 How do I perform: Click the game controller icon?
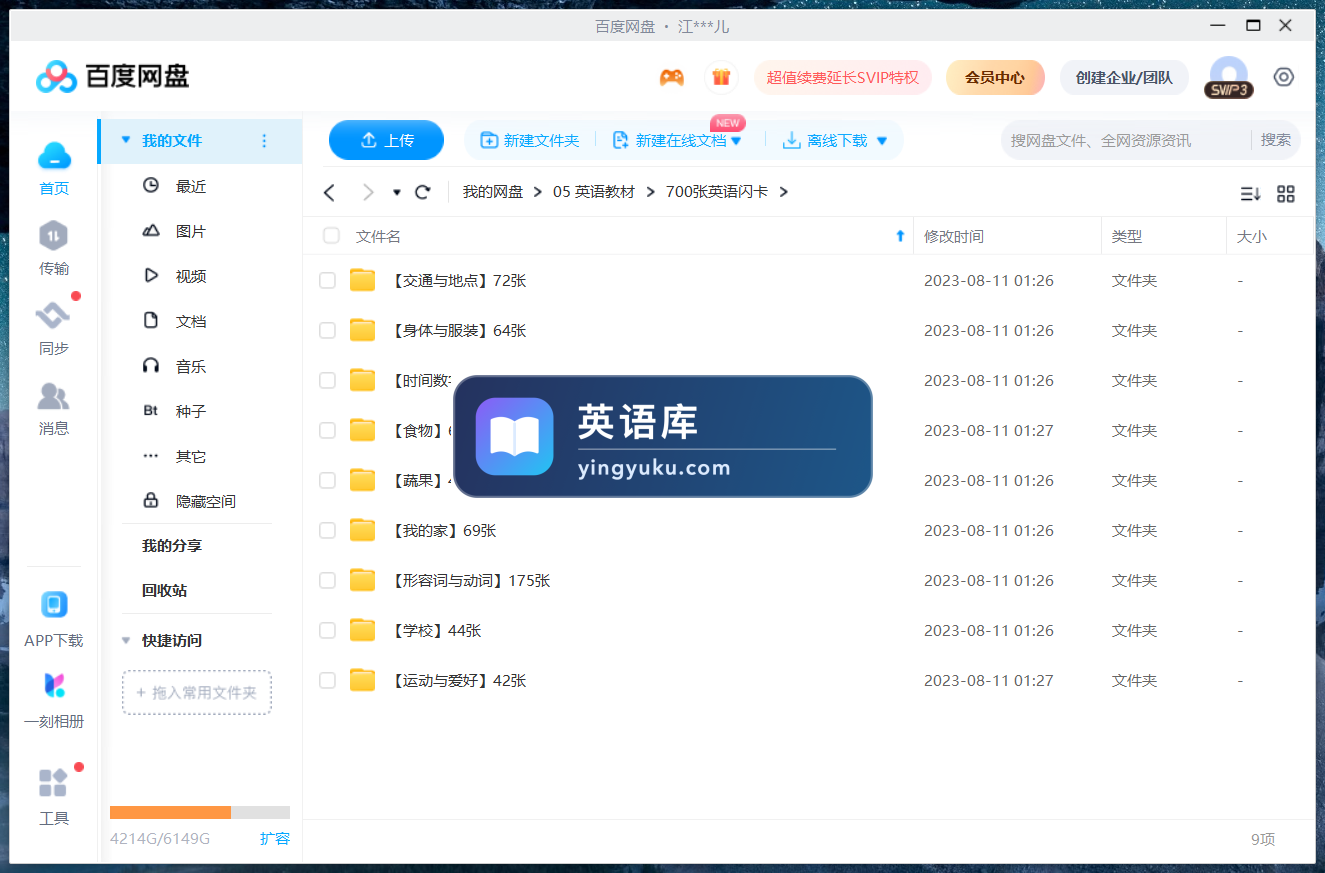[672, 77]
